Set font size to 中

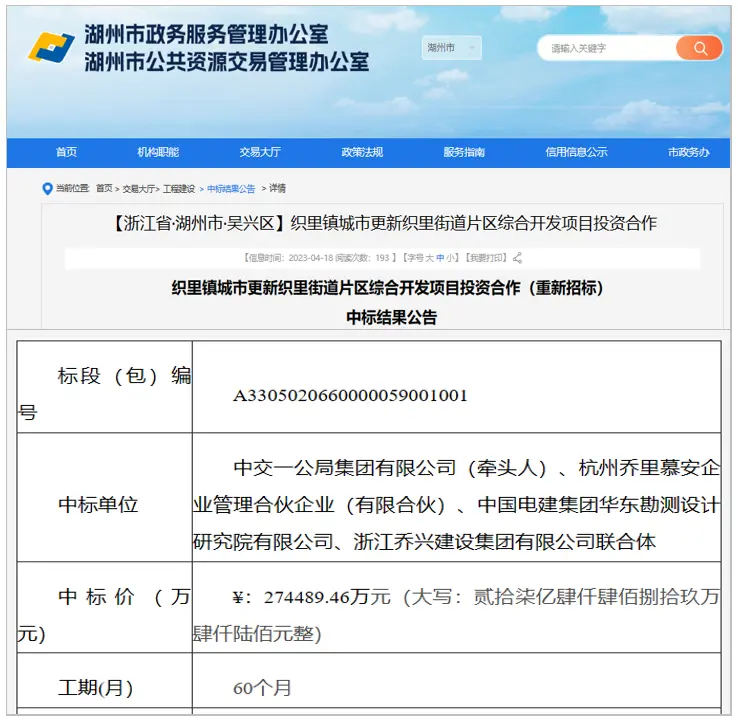440,258
